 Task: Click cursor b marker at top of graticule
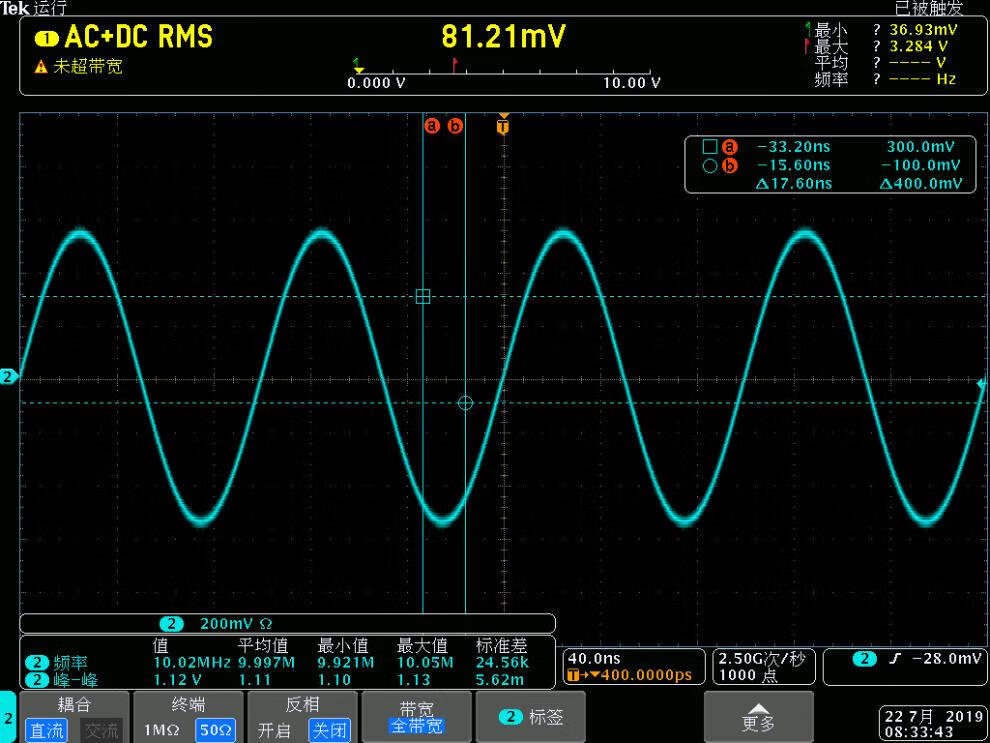point(455,126)
